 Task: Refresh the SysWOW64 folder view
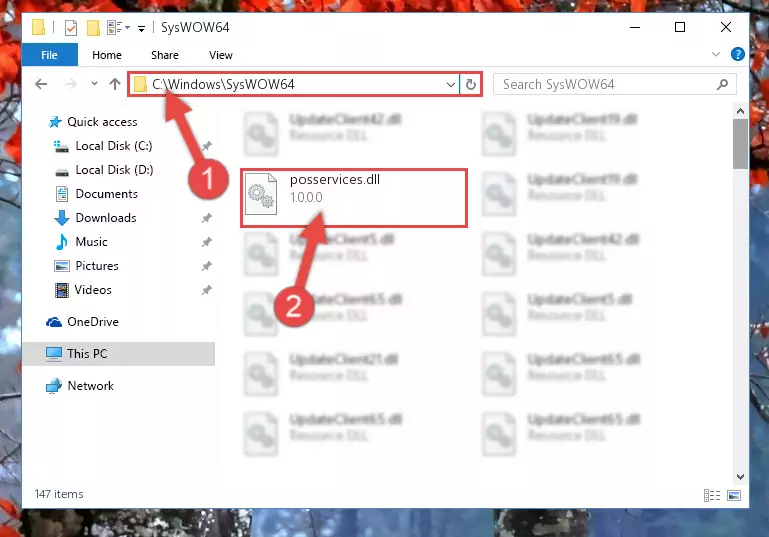tap(470, 84)
